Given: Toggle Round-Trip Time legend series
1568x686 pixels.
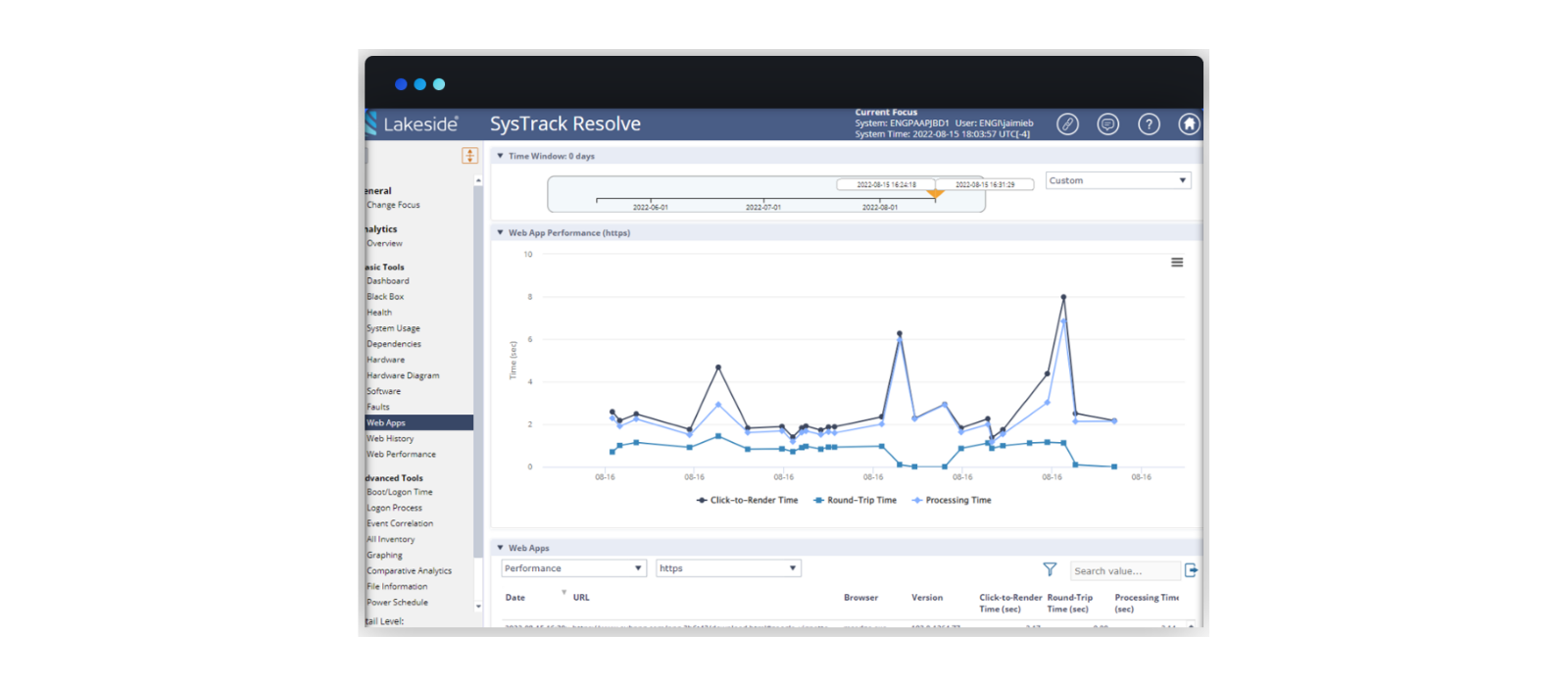Looking at the screenshot, I should coord(855,500).
